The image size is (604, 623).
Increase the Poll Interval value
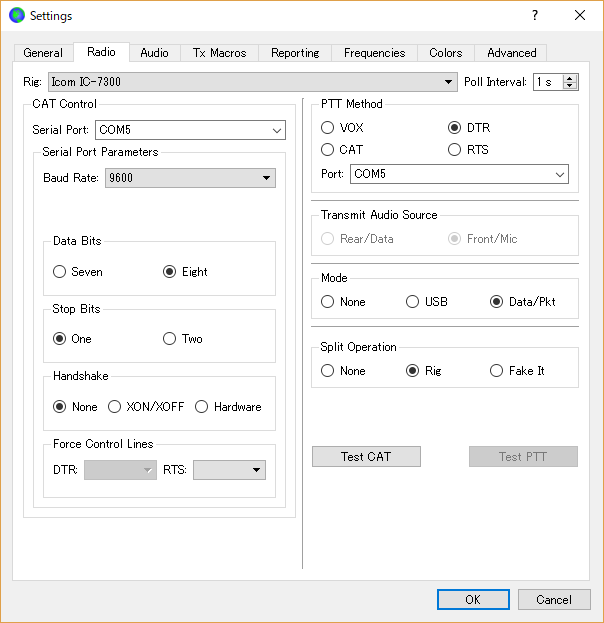click(x=570, y=78)
